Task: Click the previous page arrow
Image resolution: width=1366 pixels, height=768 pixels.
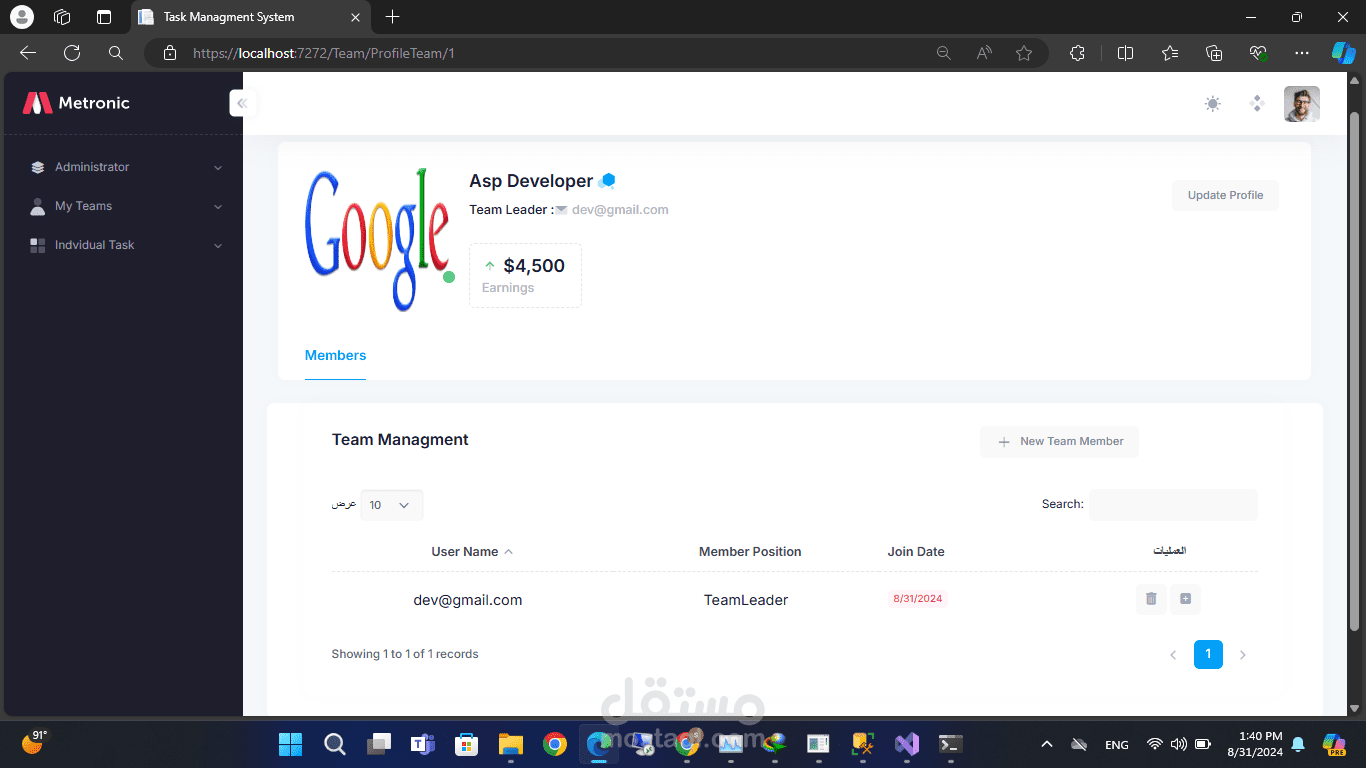Action: coord(1173,655)
